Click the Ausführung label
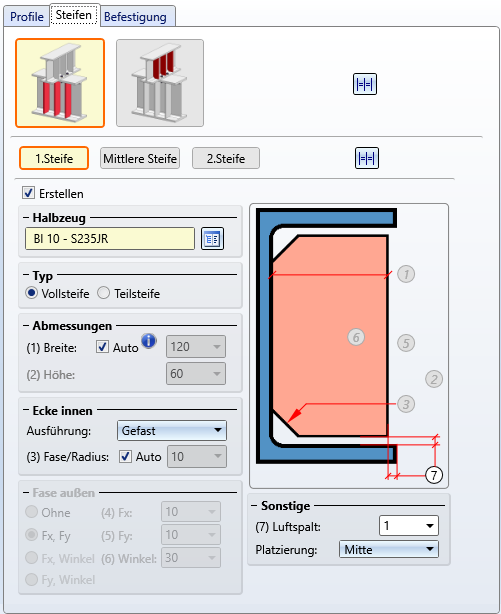This screenshot has width=501, height=614. point(59,431)
